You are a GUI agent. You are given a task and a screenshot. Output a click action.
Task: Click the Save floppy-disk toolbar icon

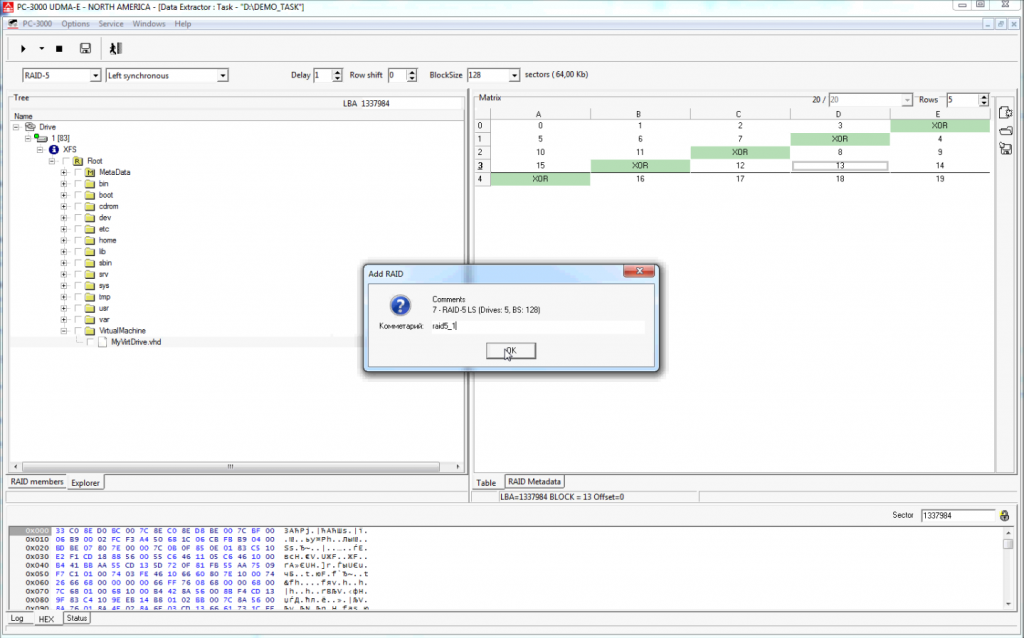point(85,48)
